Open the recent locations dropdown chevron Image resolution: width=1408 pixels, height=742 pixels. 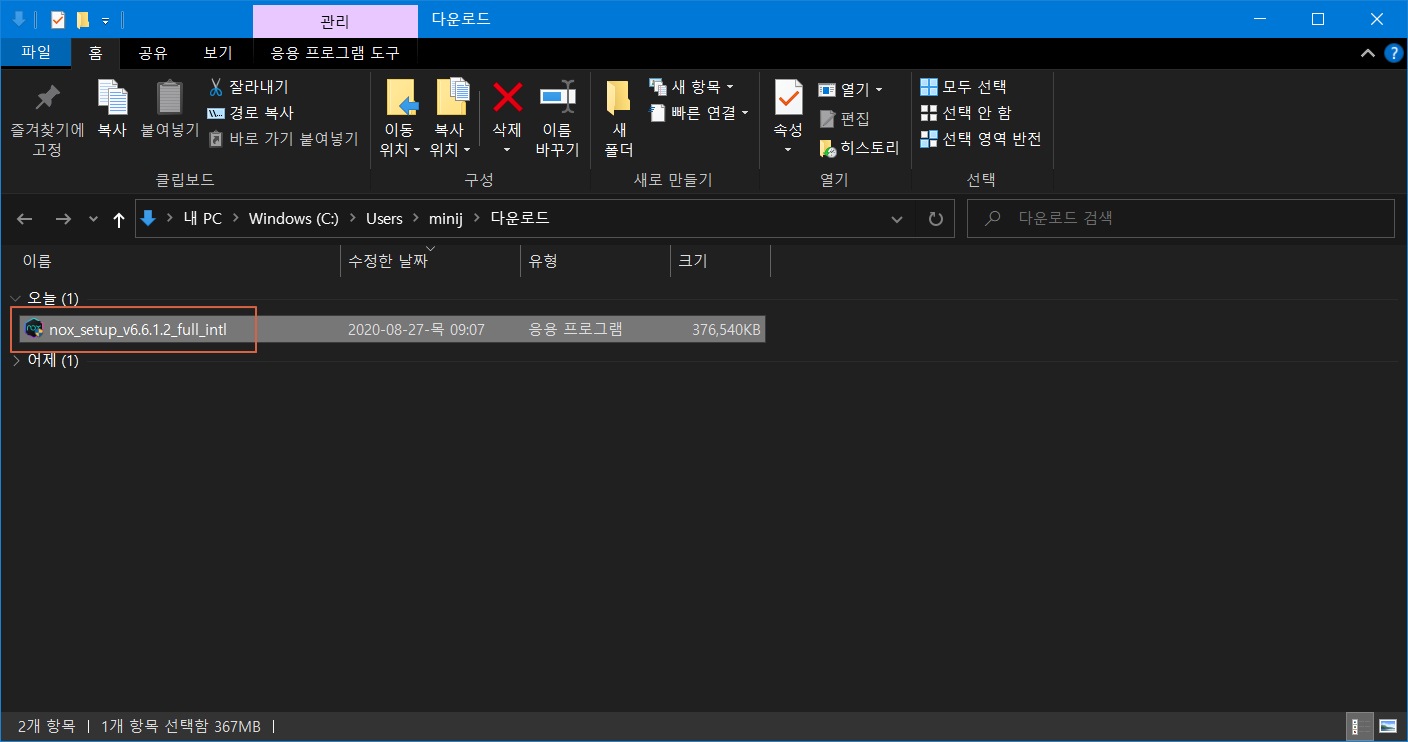coord(93,219)
